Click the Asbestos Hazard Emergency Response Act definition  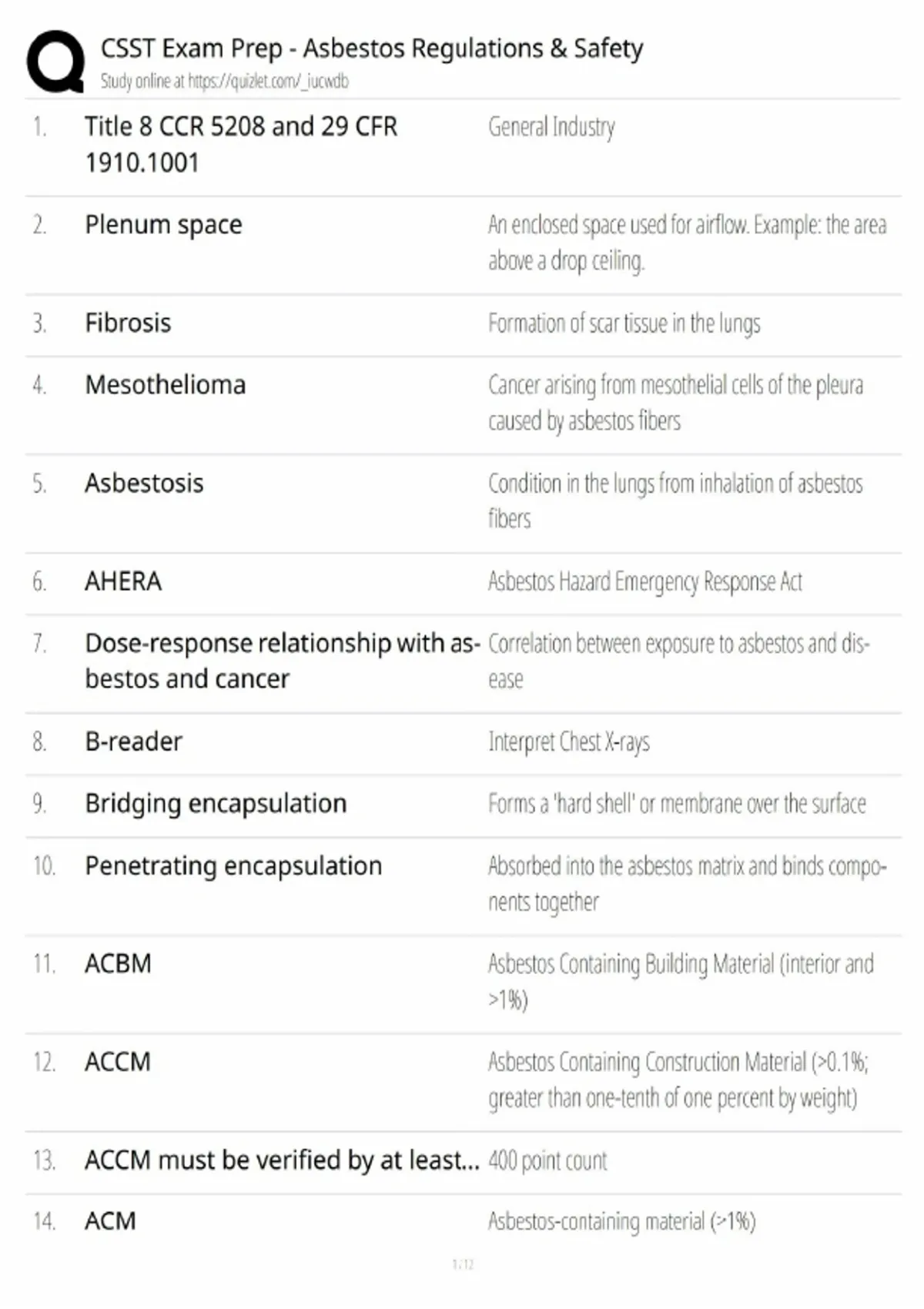click(x=645, y=581)
